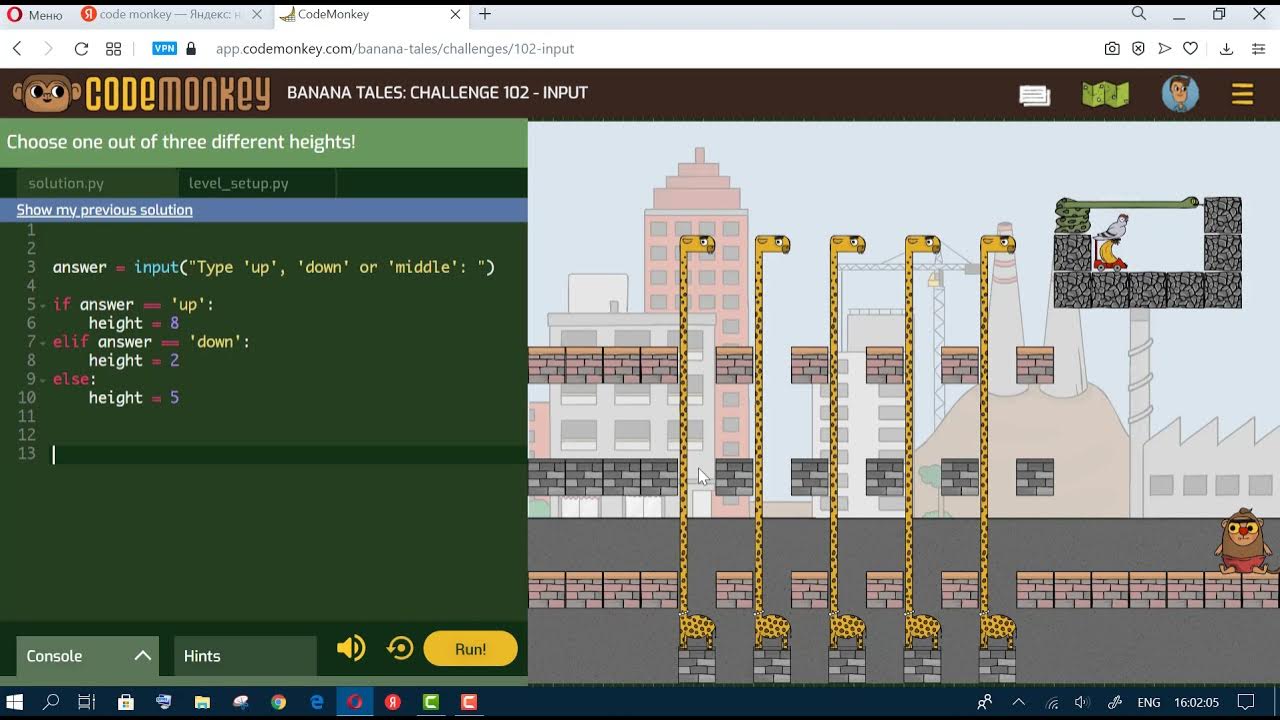
Task: Open the Hints panel
Action: tap(245, 656)
